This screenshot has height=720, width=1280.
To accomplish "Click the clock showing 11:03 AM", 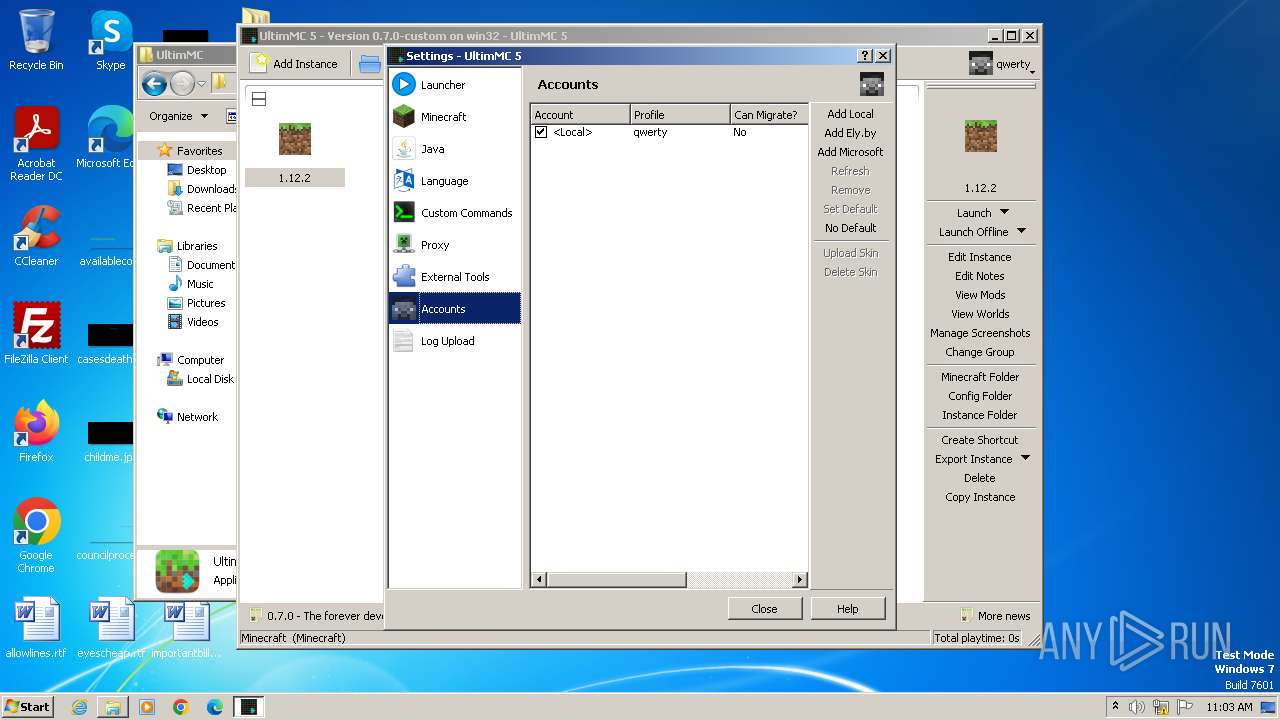I will coord(1229,707).
